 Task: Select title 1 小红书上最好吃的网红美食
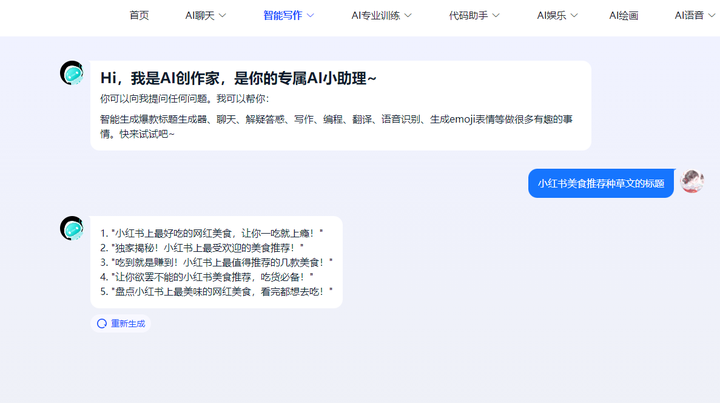pos(212,233)
